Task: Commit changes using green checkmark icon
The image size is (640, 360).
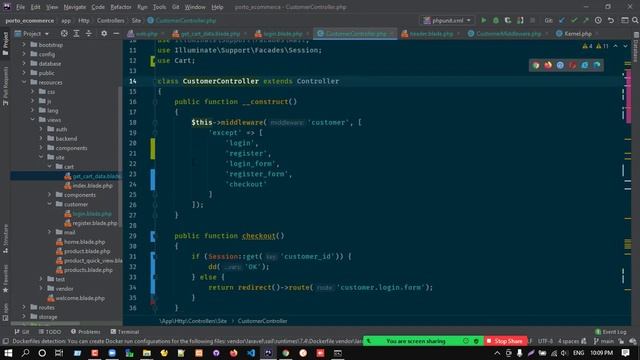Action: (x=574, y=20)
